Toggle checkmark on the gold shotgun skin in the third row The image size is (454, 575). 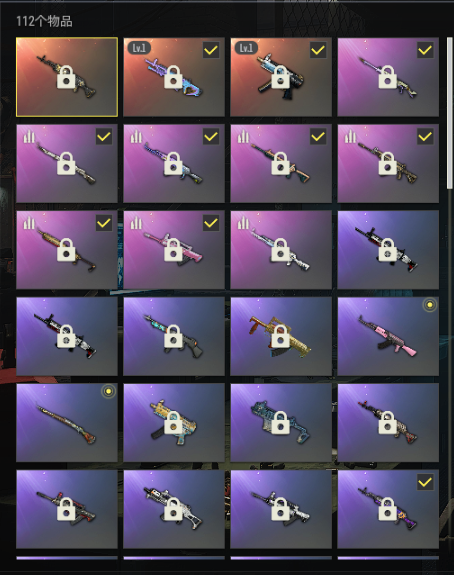pyautogui.click(x=104, y=223)
